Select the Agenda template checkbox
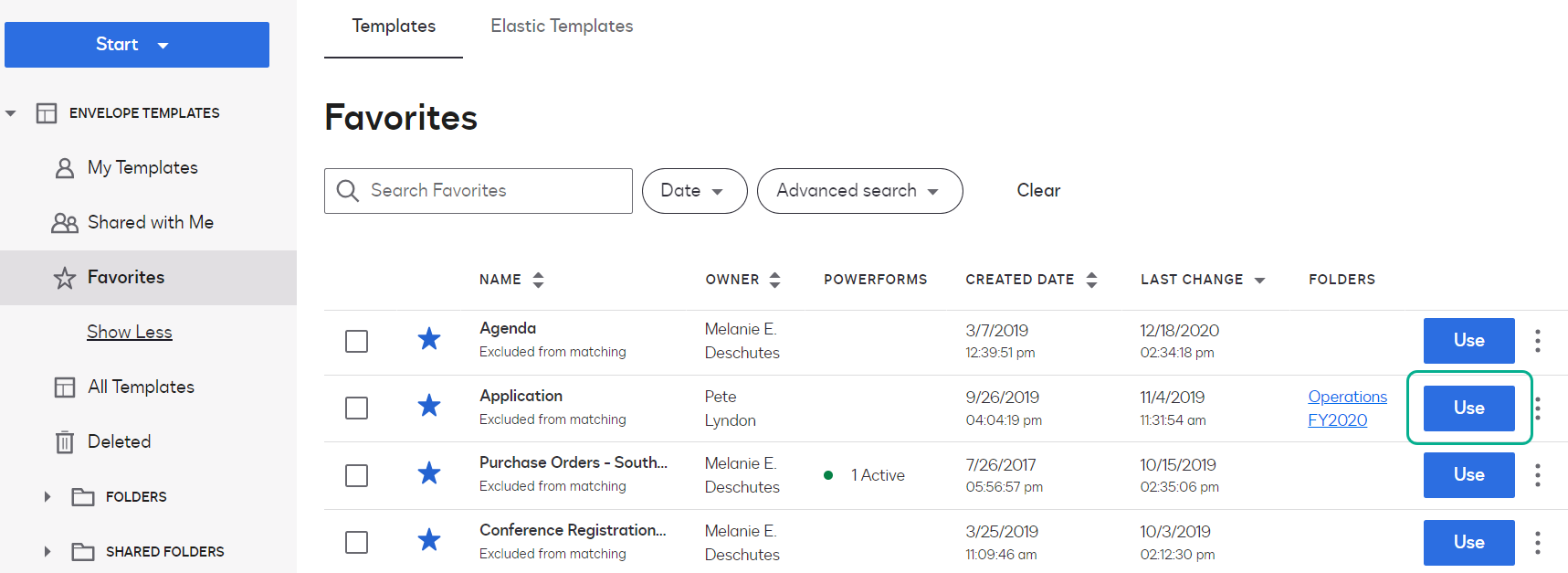The image size is (1568, 573). 357,342
